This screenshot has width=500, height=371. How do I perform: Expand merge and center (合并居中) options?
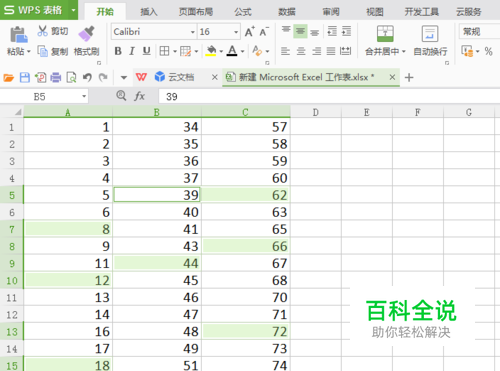click(x=404, y=51)
